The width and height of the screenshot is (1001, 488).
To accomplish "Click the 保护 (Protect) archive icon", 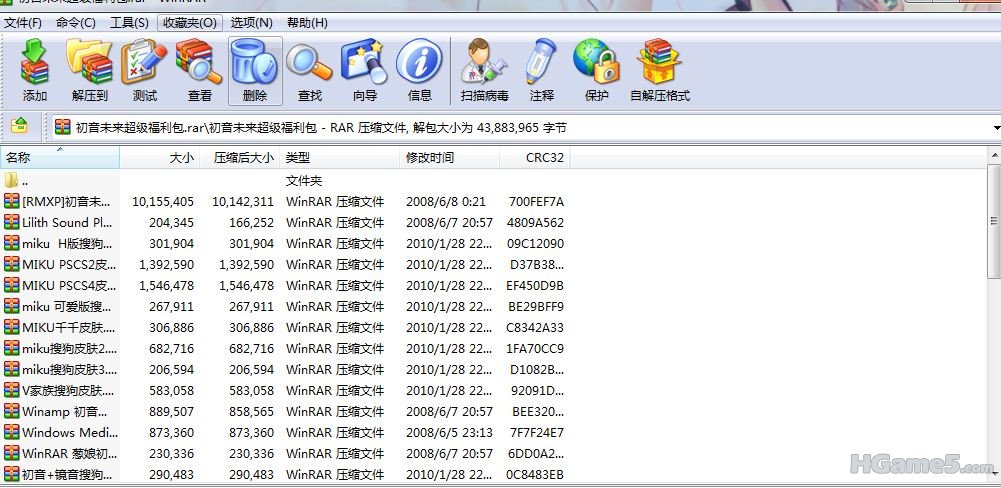I will tap(596, 70).
